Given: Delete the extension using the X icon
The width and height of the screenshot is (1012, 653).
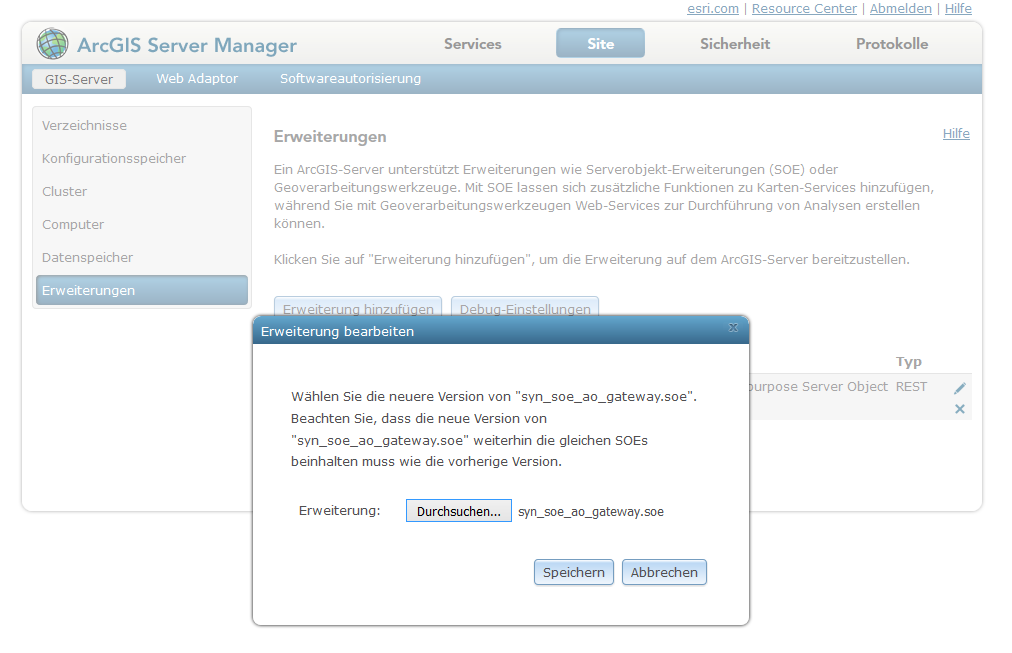Looking at the screenshot, I should point(959,409).
